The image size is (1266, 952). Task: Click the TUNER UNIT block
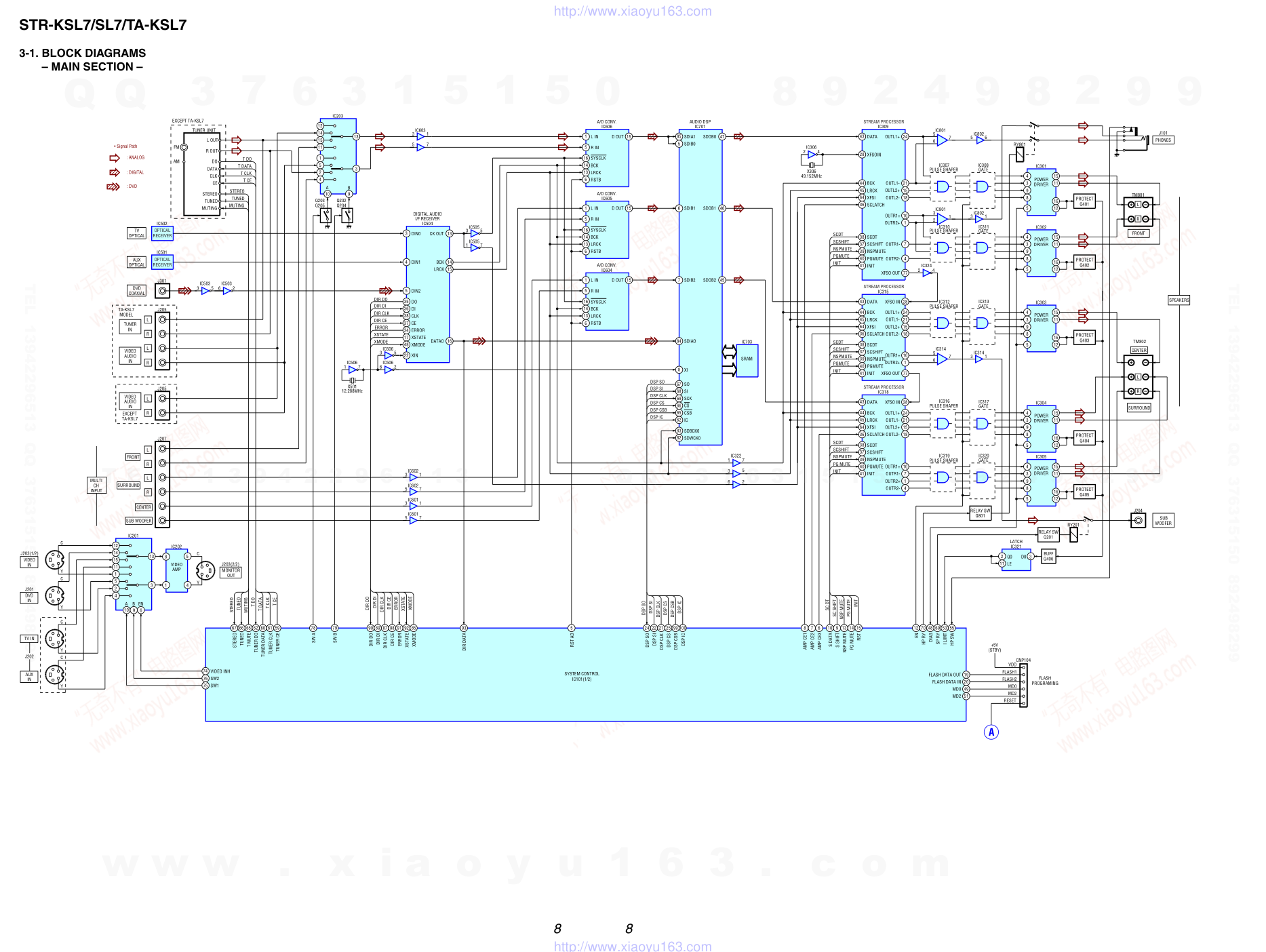click(x=203, y=174)
